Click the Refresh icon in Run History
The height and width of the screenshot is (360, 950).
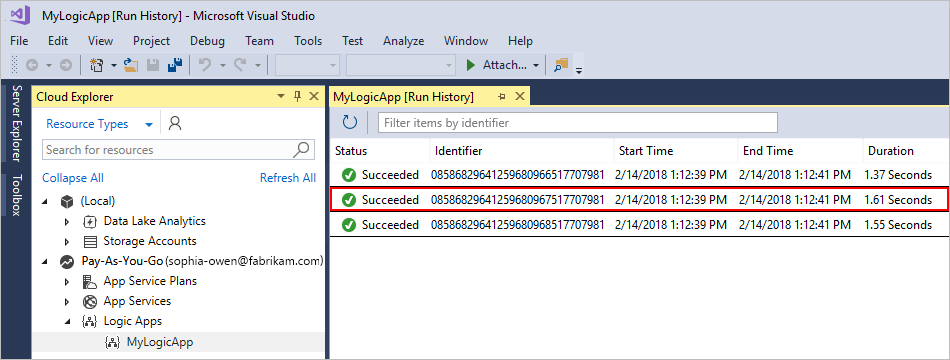350,123
